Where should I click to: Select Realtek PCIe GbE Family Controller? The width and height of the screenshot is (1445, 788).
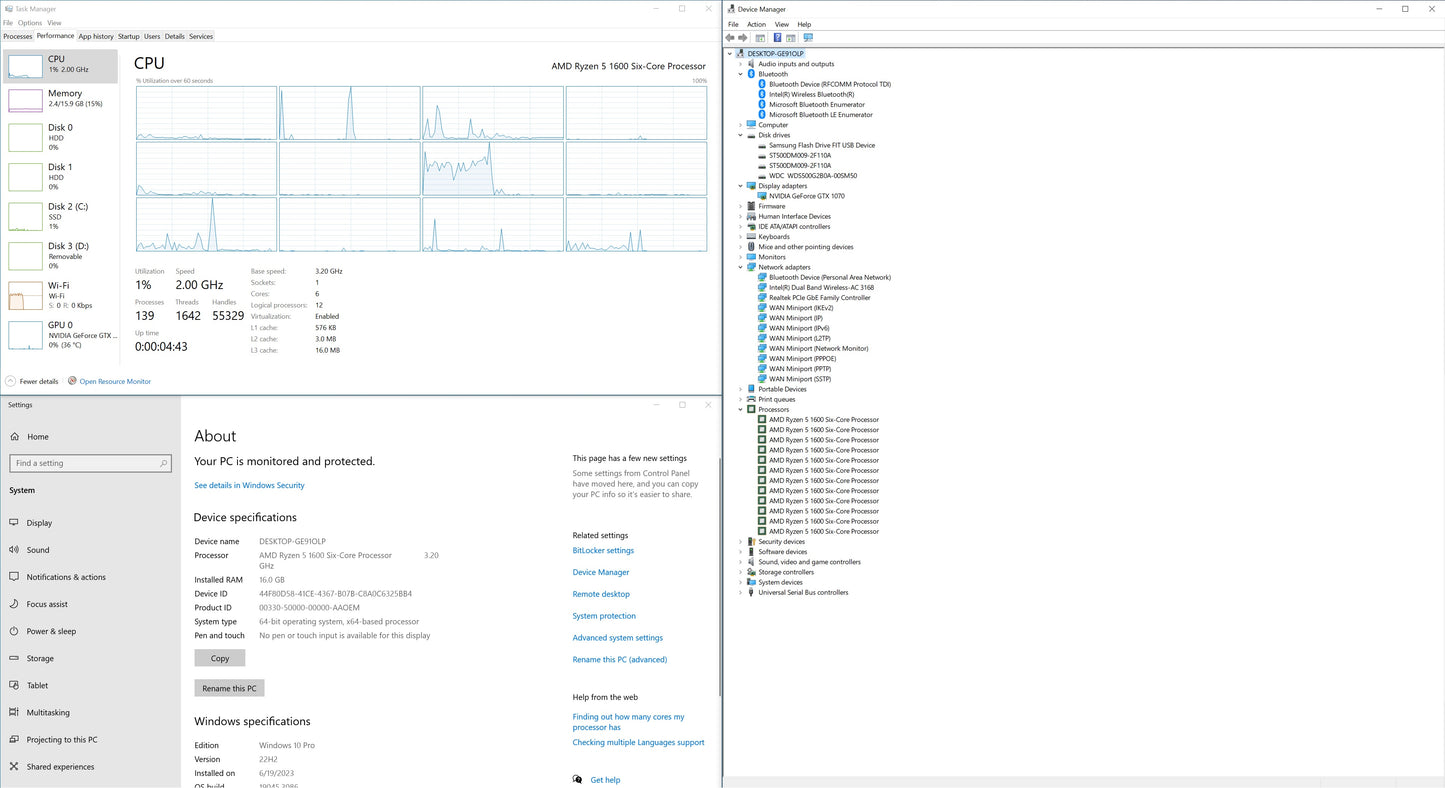pyautogui.click(x=819, y=298)
